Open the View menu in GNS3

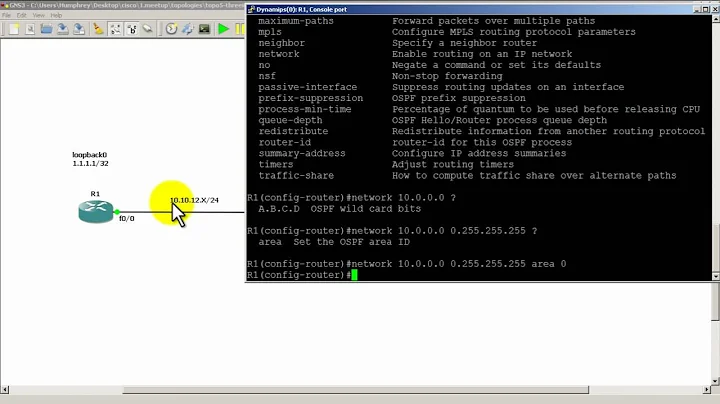(39, 15)
